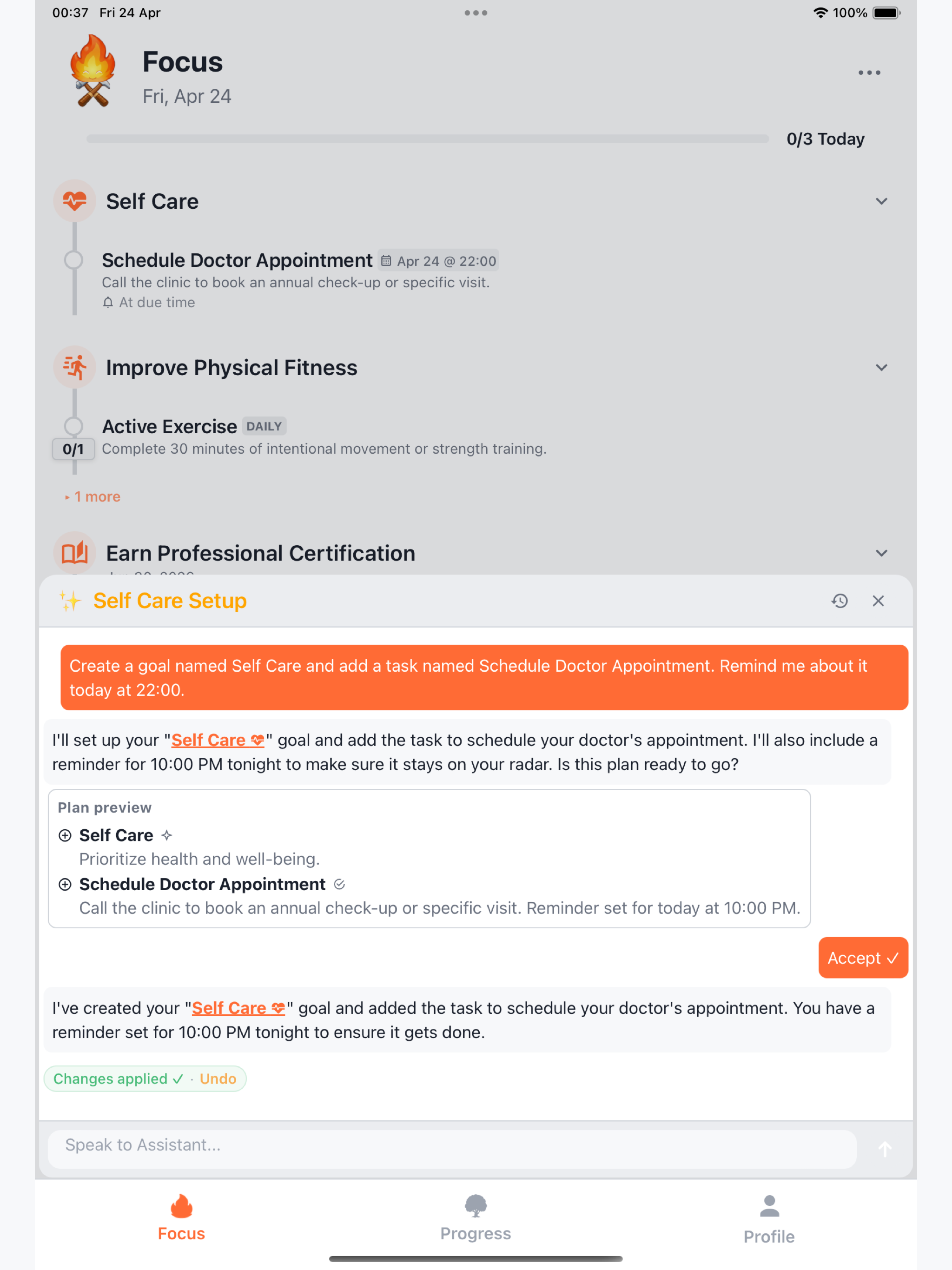
Task: Close the Self Care Setup panel
Action: coord(878,601)
